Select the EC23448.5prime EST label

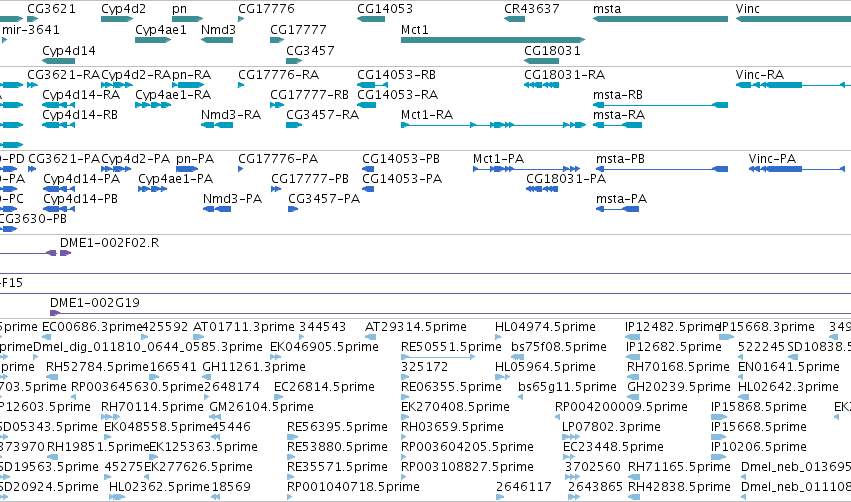pyautogui.click(x=613, y=448)
